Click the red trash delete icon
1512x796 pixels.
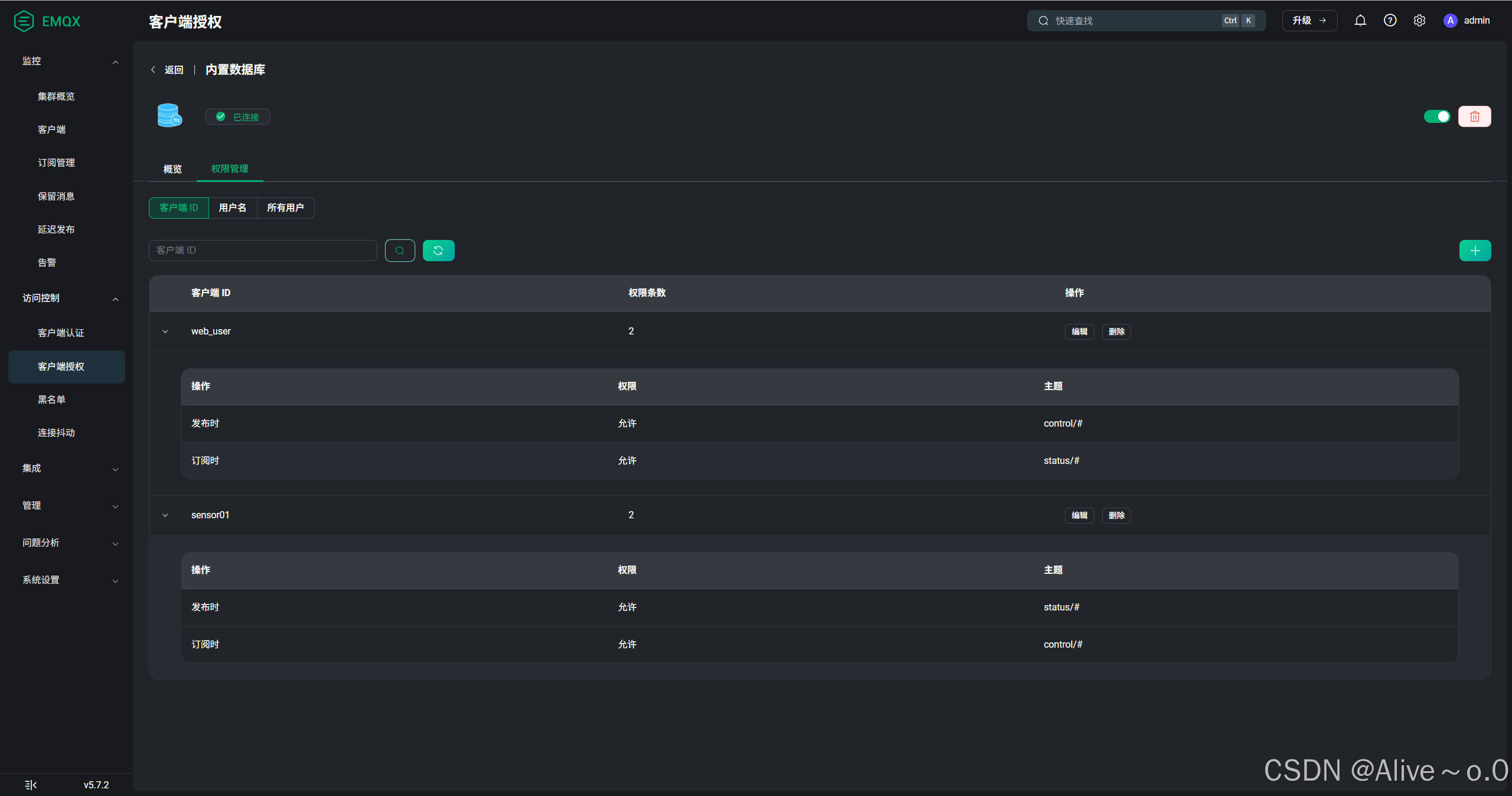[x=1474, y=116]
